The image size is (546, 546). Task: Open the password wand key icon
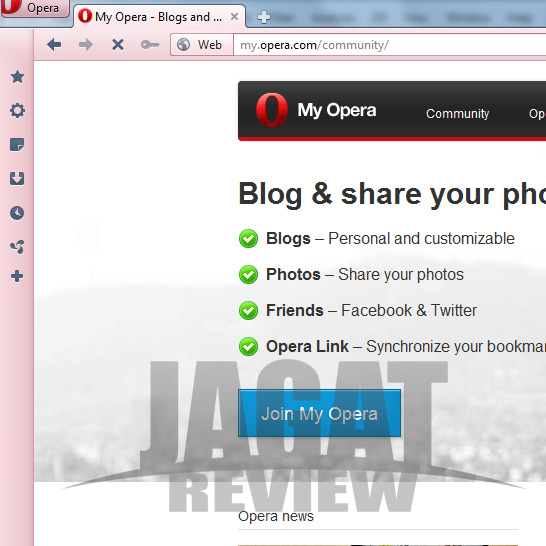point(150,45)
